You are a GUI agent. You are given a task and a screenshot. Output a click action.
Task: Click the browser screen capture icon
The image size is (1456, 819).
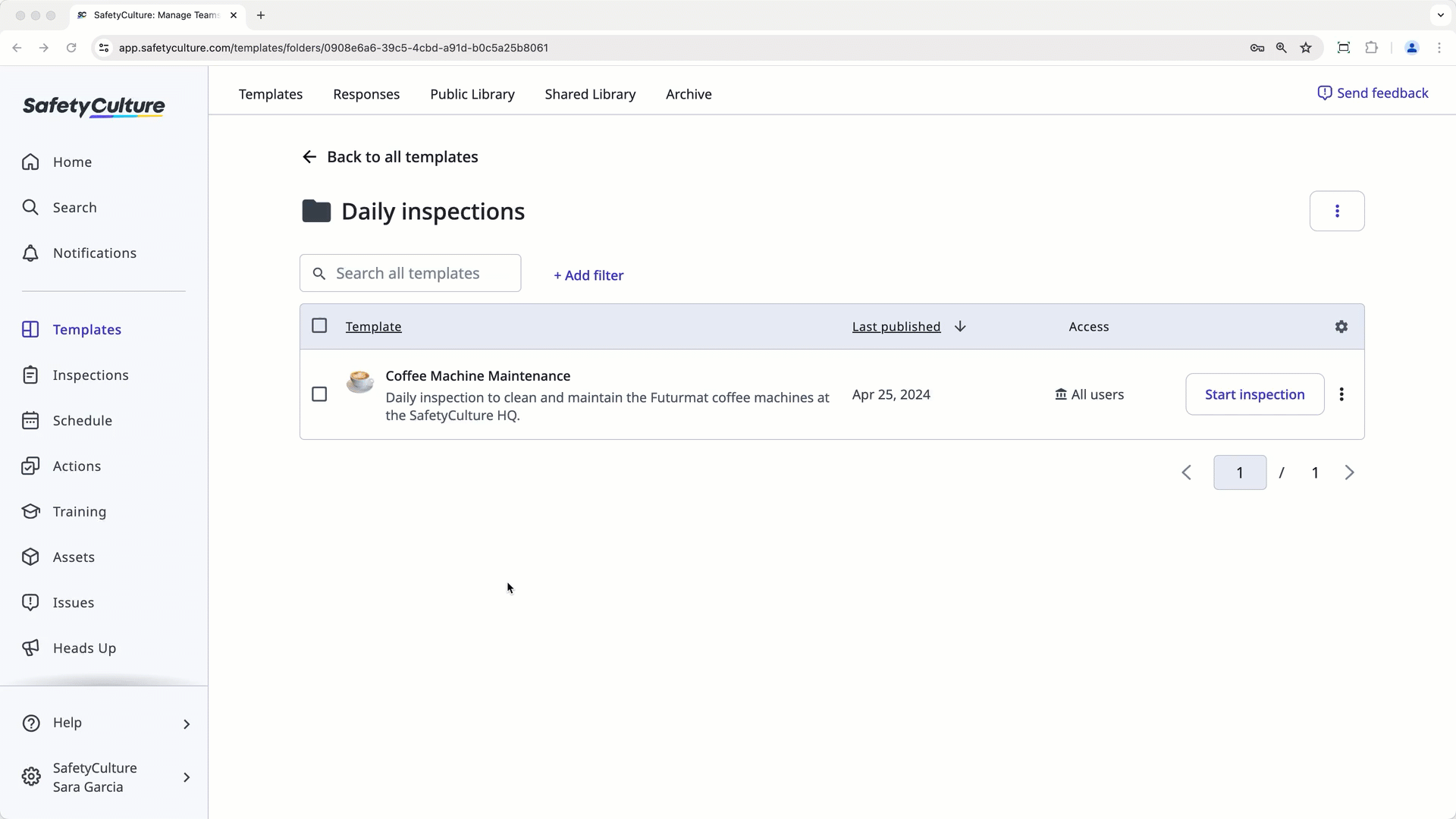tap(1344, 48)
